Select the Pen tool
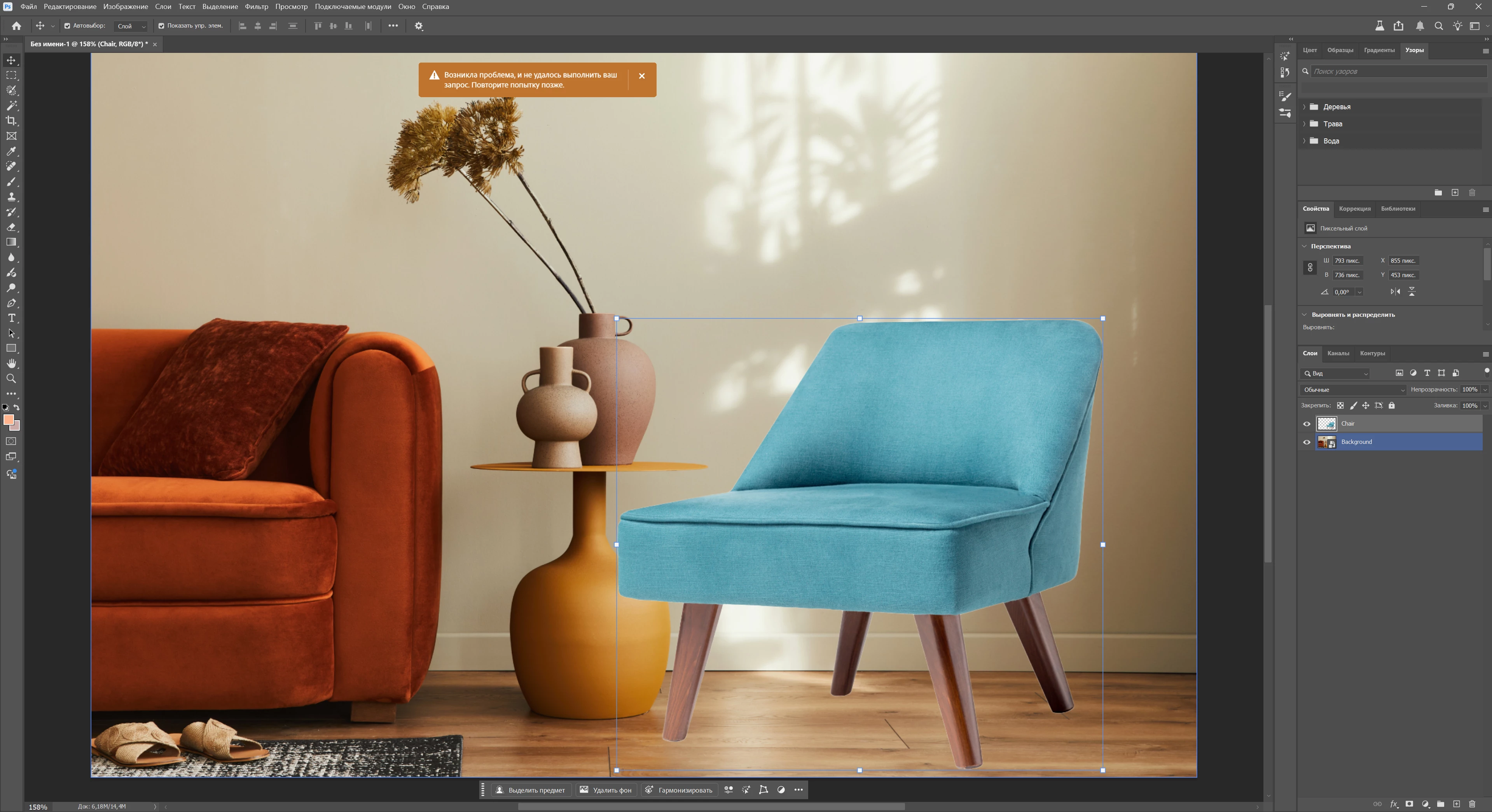The height and width of the screenshot is (812, 1492). [11, 303]
